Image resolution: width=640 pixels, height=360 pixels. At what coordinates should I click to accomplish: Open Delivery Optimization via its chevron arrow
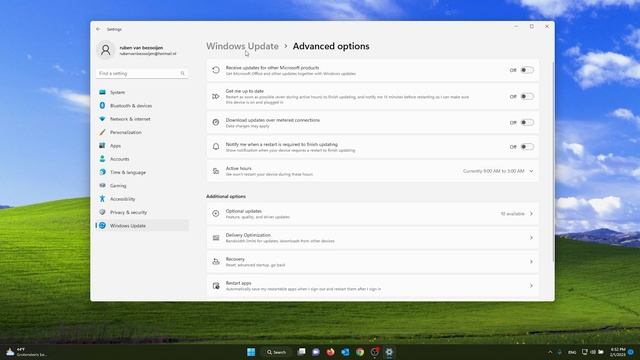click(x=531, y=238)
